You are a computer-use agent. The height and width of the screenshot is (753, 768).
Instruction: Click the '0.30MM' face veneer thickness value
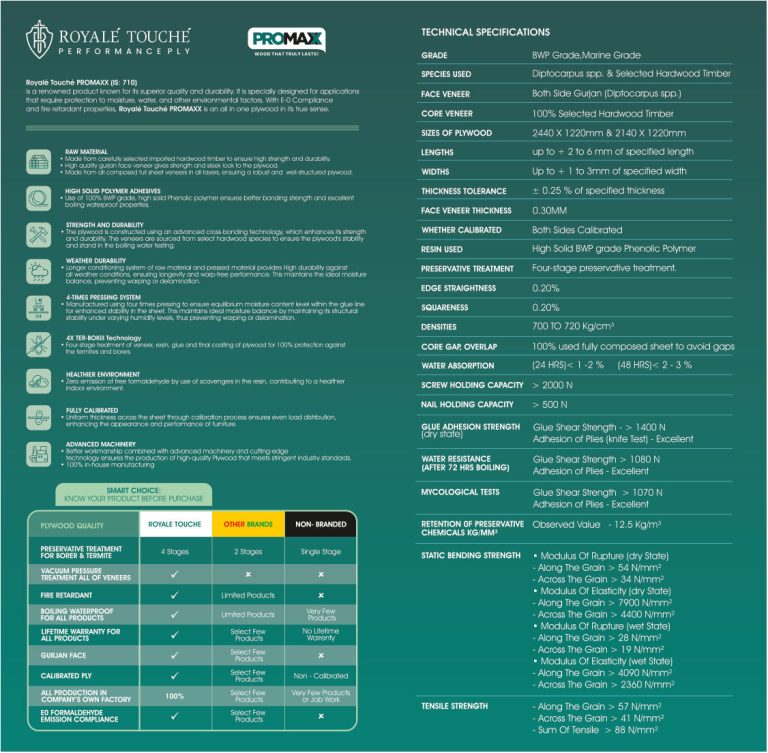click(x=550, y=211)
